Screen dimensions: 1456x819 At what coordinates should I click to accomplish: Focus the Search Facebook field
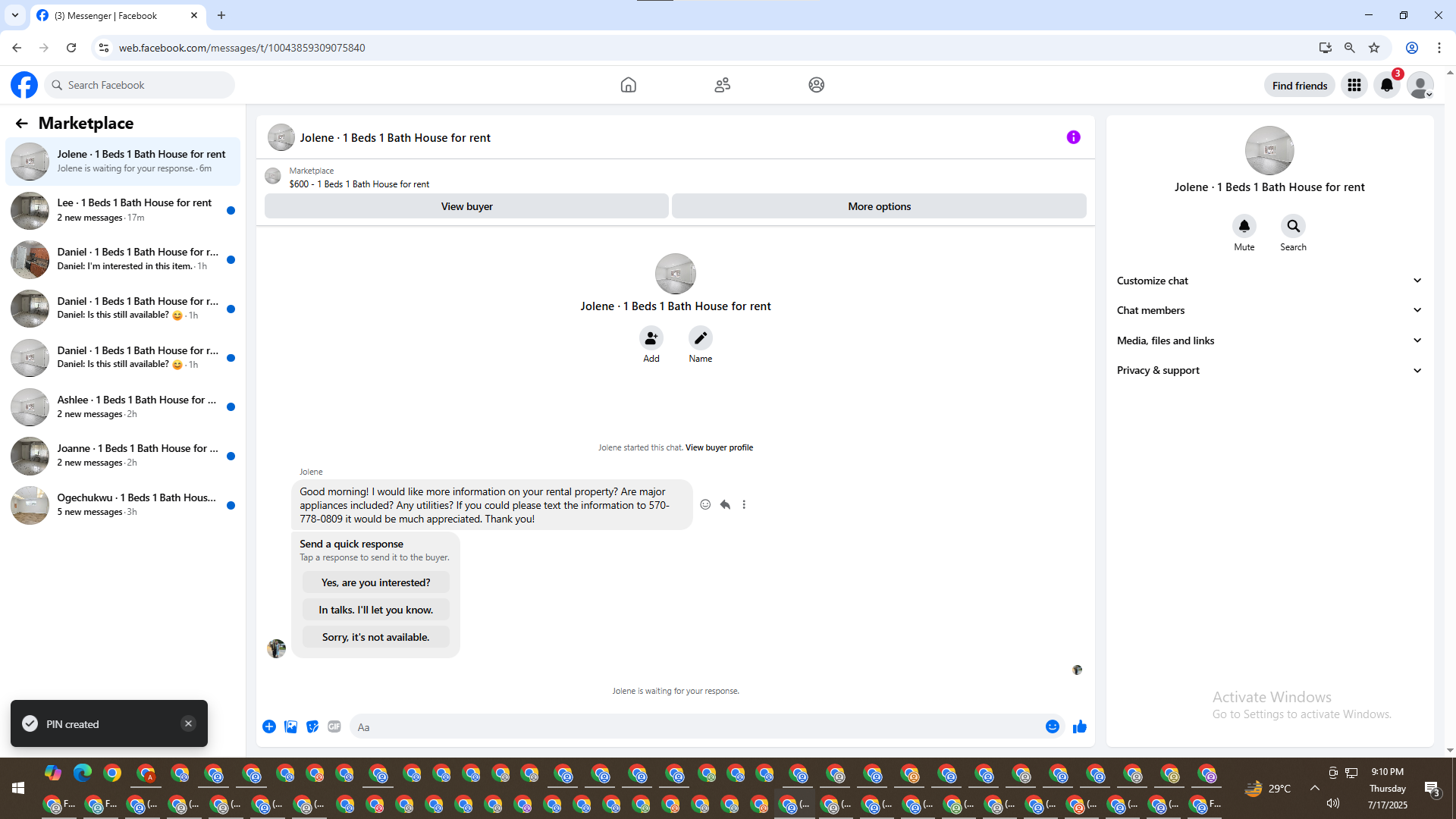coord(140,85)
